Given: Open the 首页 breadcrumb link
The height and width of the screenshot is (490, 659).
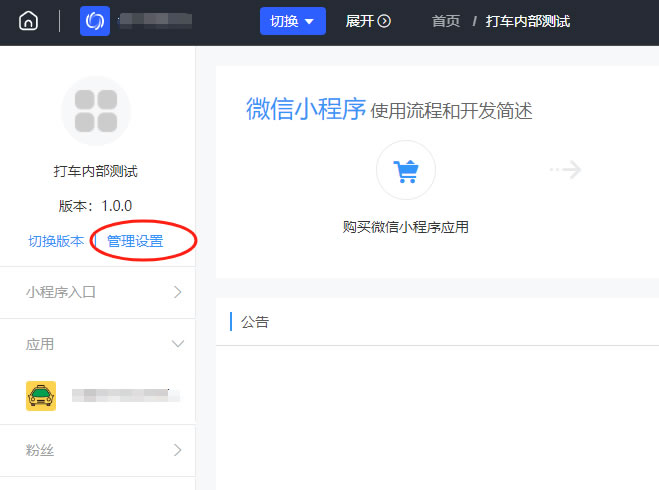Looking at the screenshot, I should click(x=446, y=21).
